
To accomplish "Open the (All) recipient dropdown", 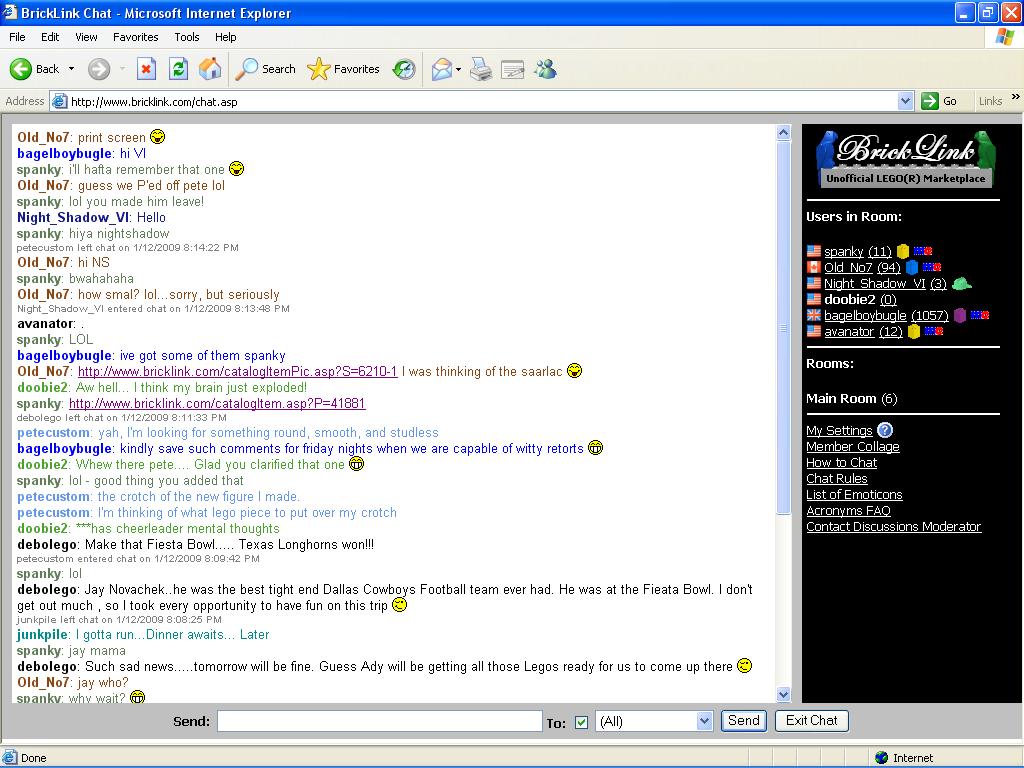I will tap(654, 721).
